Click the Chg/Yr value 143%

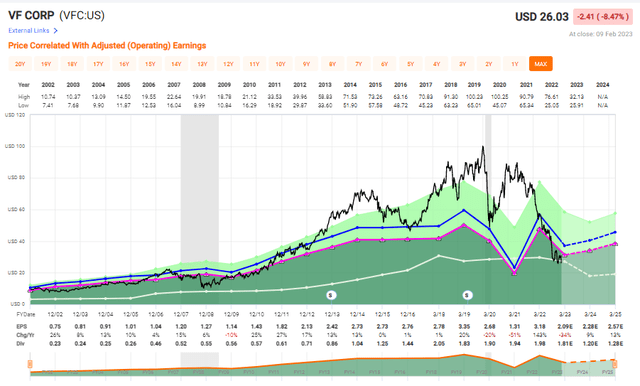coord(540,335)
